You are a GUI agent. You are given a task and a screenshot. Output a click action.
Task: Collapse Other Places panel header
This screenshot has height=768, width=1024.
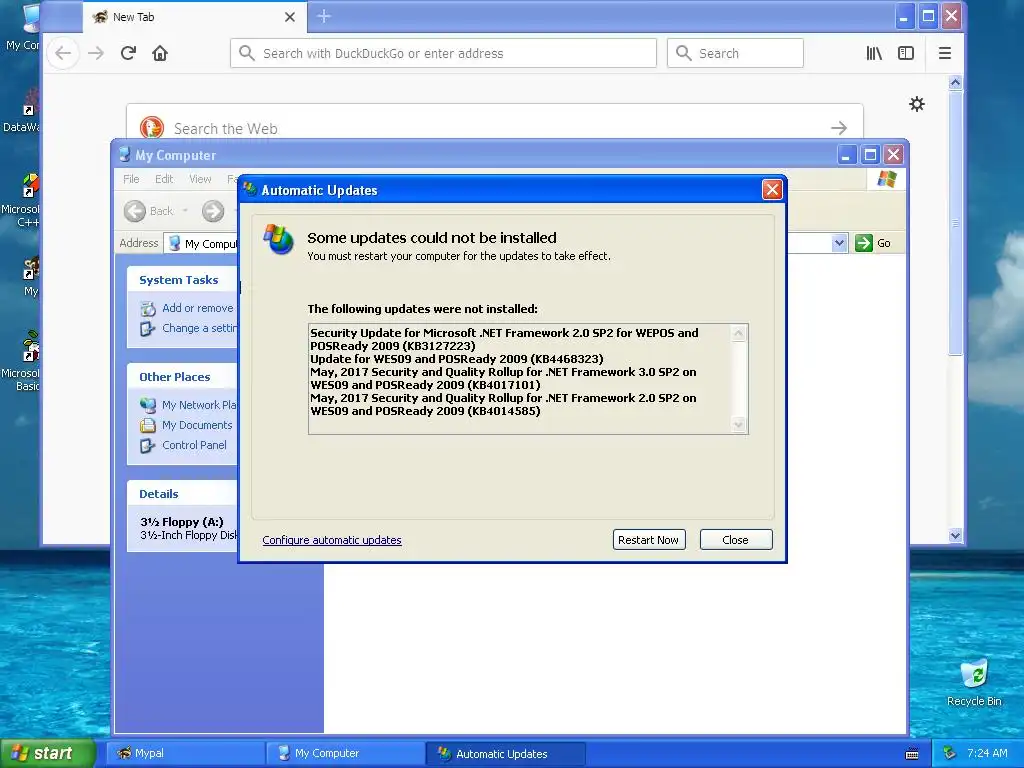(x=182, y=377)
